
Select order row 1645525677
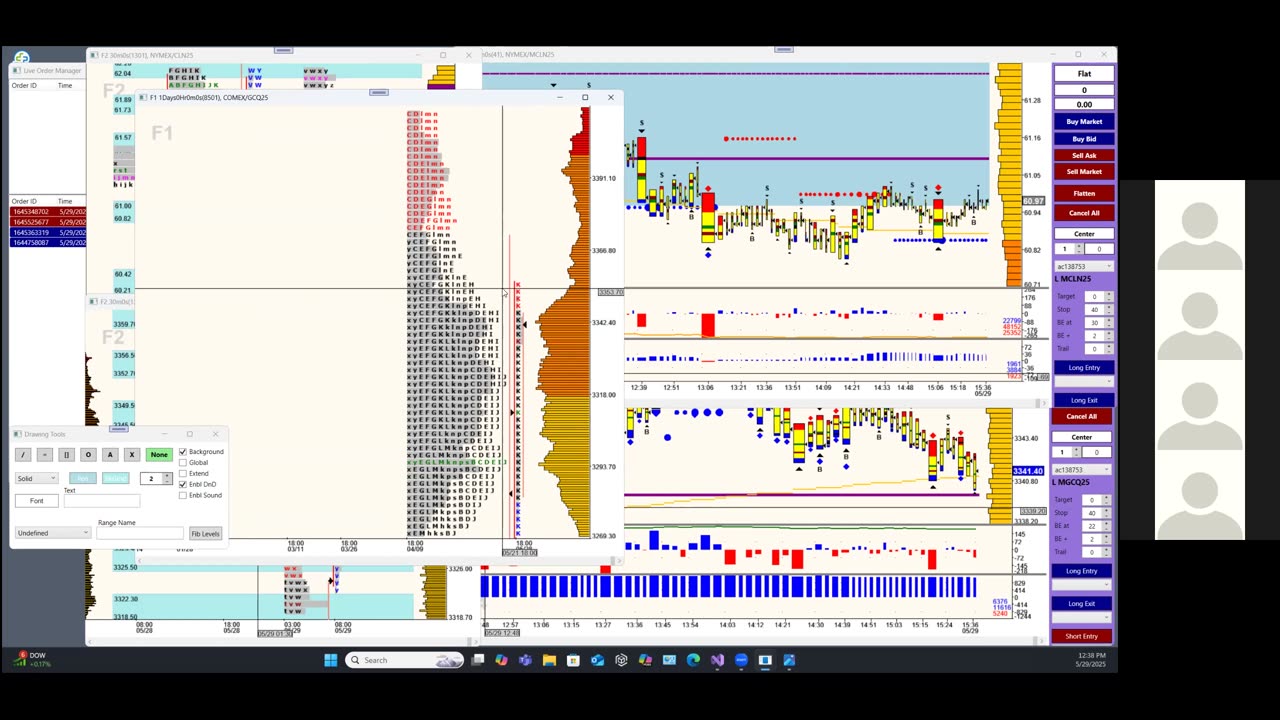pos(48,222)
